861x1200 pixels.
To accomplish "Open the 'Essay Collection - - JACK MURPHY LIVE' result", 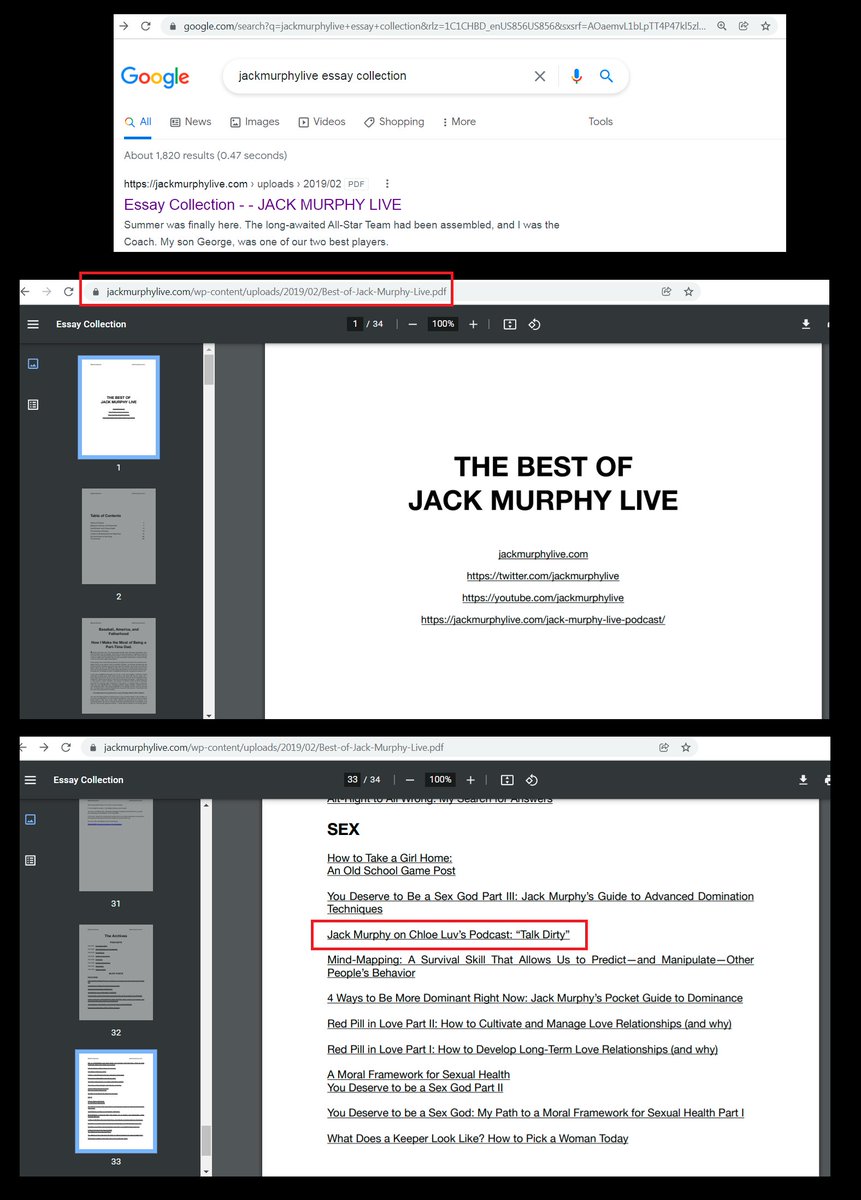I will pyautogui.click(x=263, y=205).
